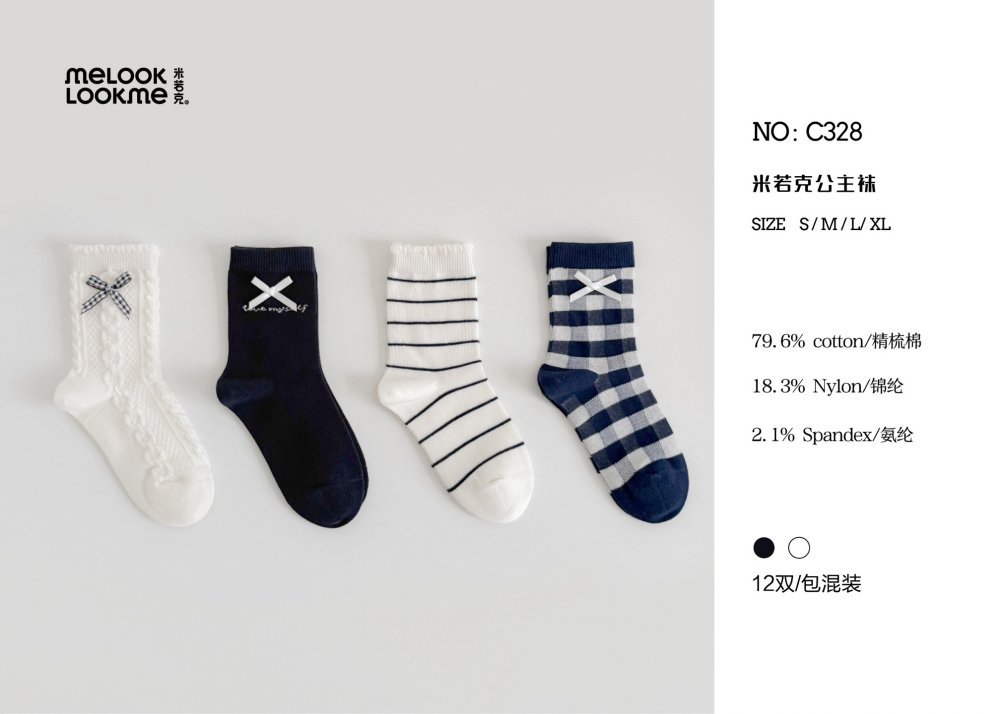Select the white striped sock
The height and width of the screenshot is (714, 1000).
(454, 381)
